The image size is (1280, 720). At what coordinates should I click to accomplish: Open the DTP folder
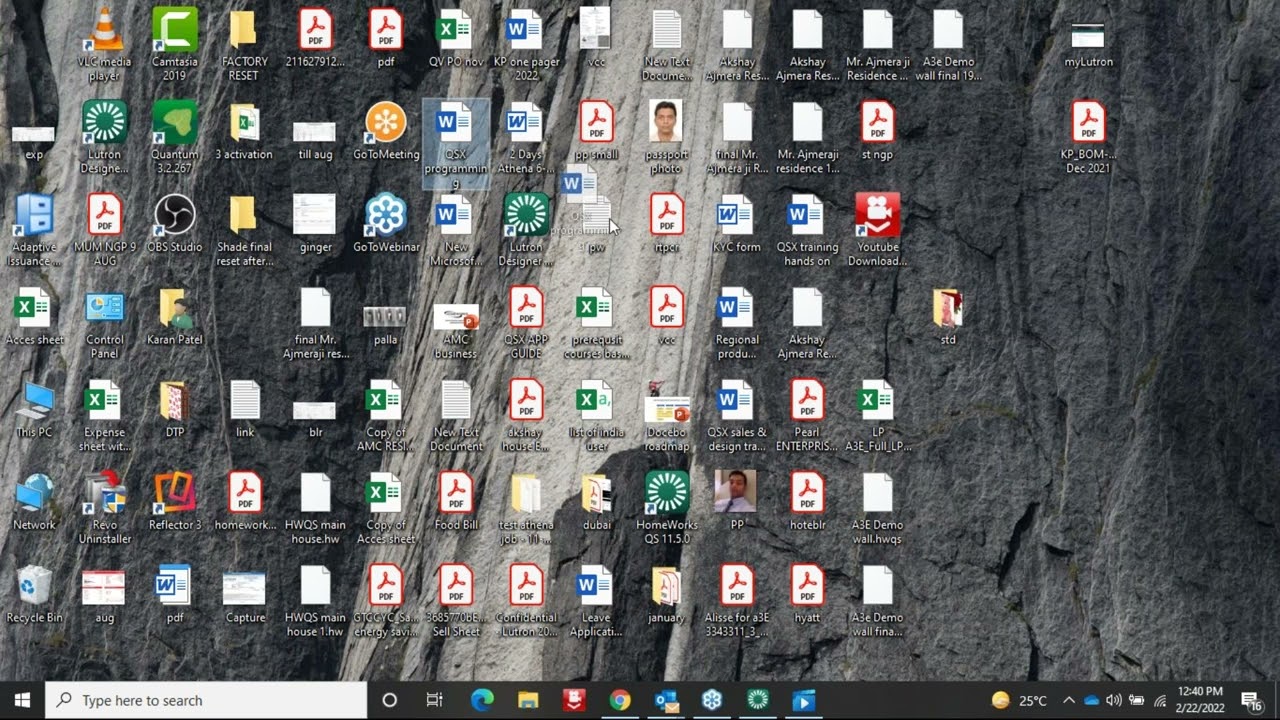pyautogui.click(x=175, y=408)
